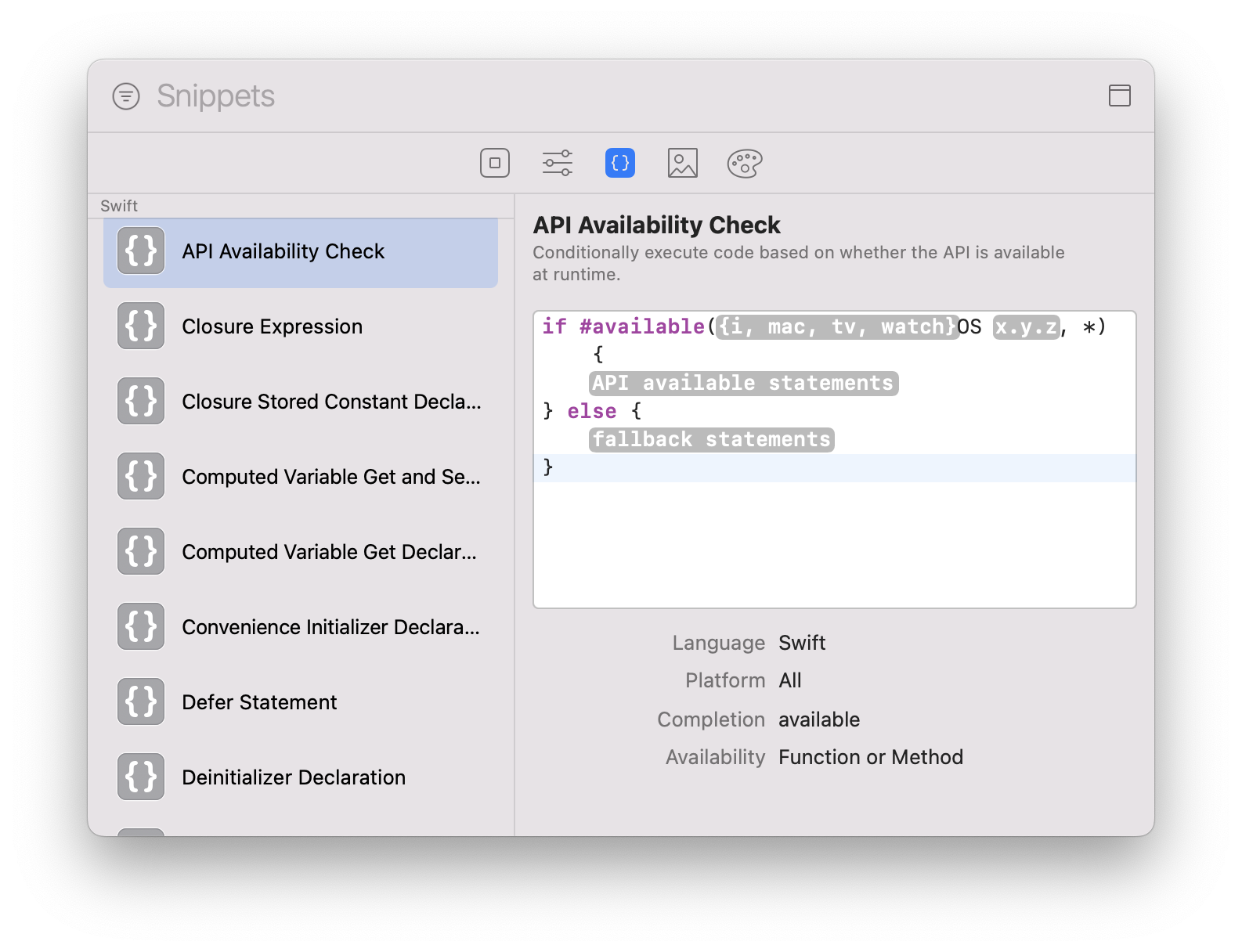Open the Color palette library tab

(x=745, y=163)
